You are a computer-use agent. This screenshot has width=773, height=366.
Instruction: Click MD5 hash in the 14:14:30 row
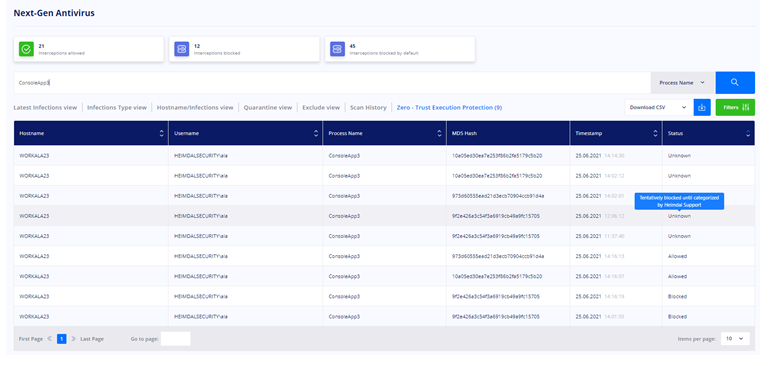coord(497,155)
